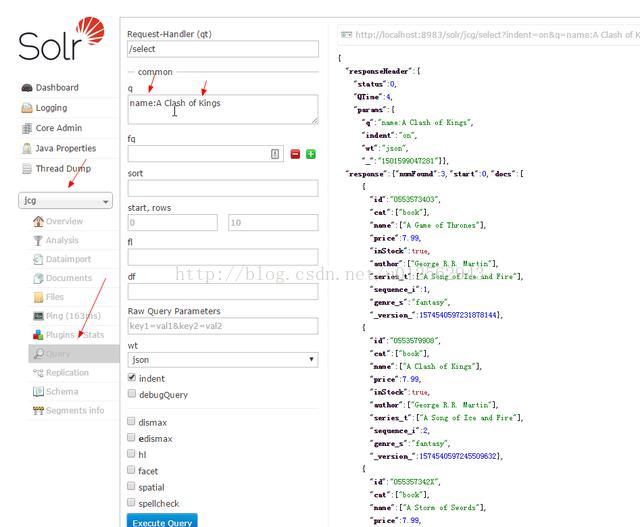Image resolution: width=640 pixels, height=527 pixels.
Task: Click the Plugins / Stats blocks icon
Action: 38,335
